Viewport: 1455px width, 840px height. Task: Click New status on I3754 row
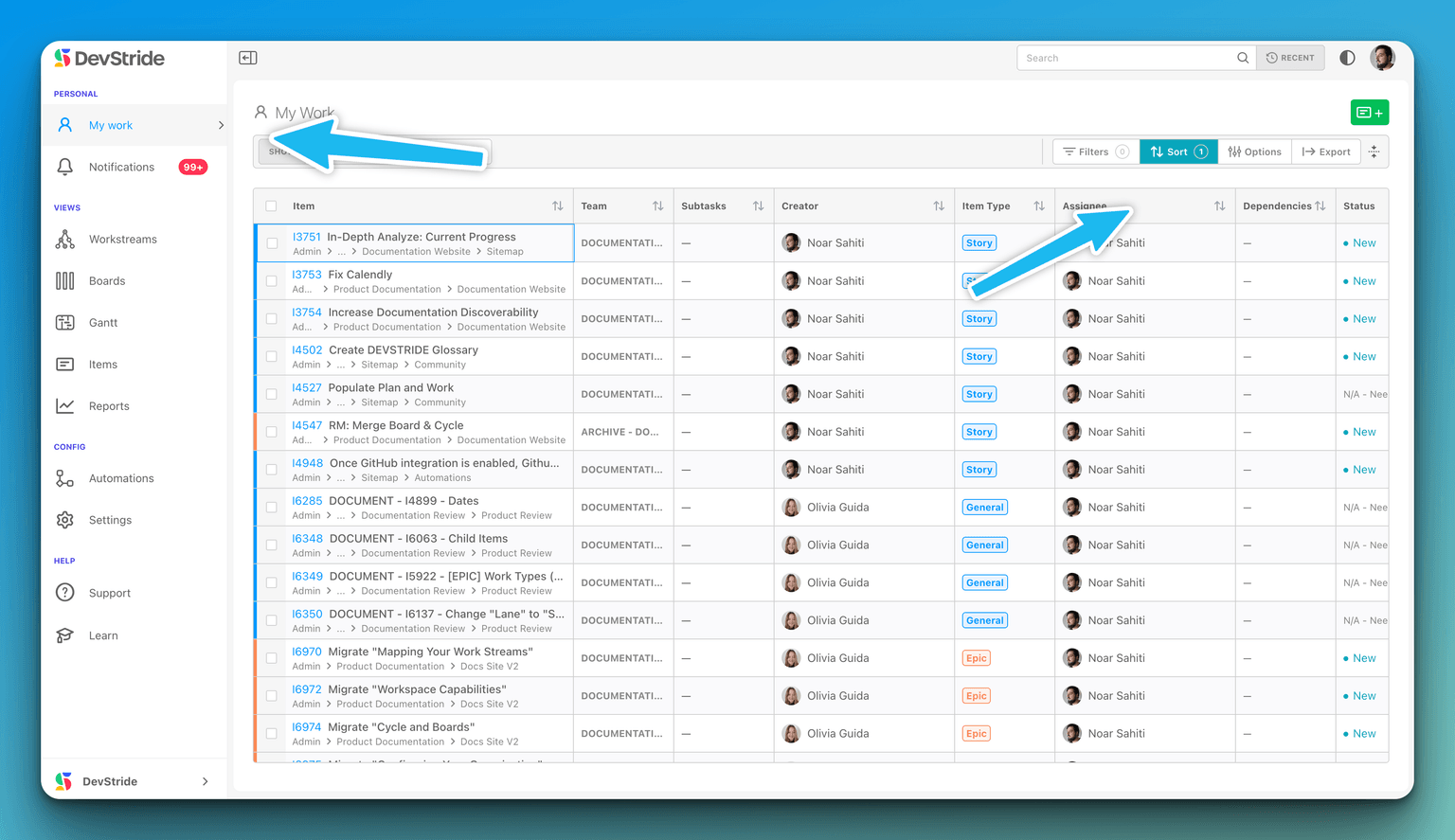[x=1360, y=319]
